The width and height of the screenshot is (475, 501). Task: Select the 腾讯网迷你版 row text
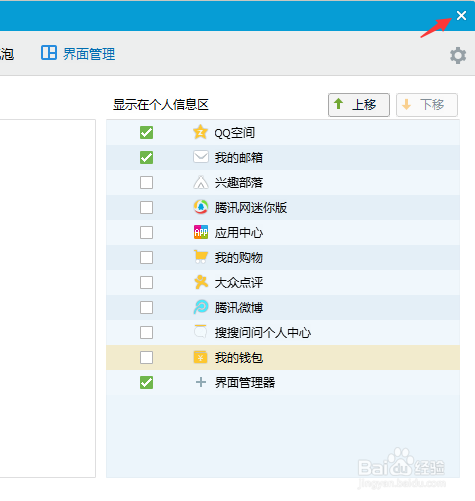point(251,207)
